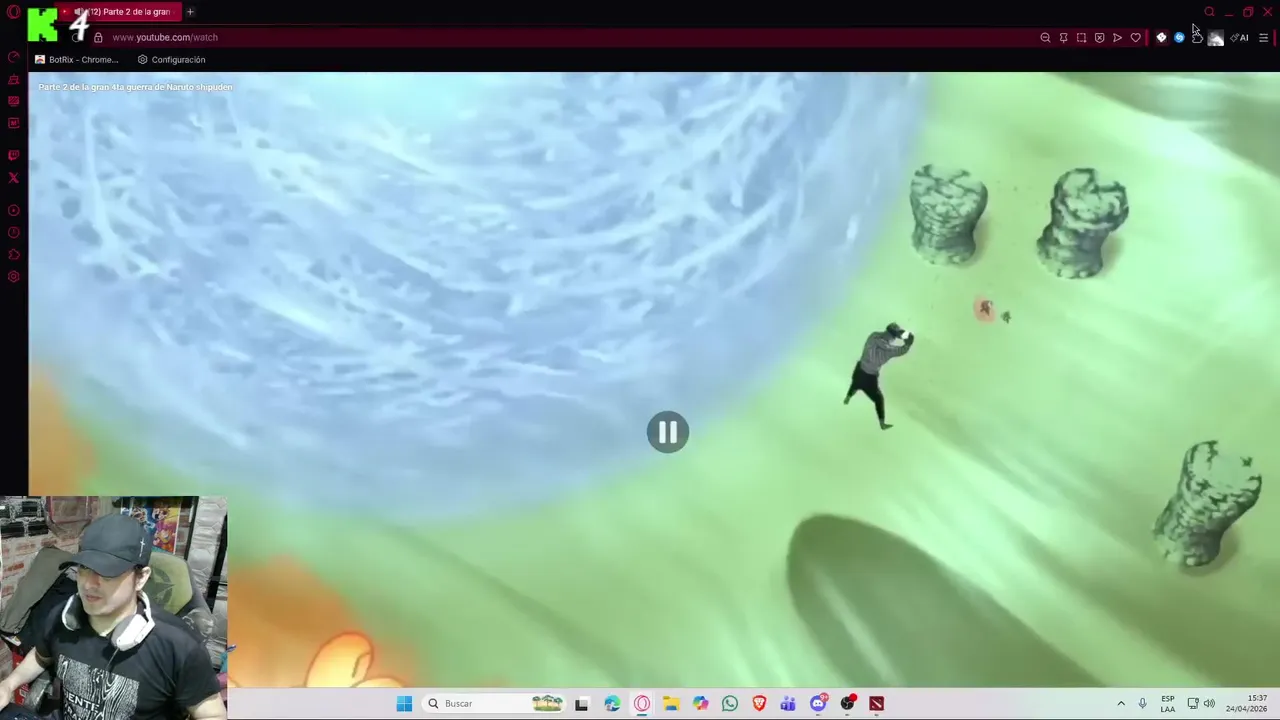This screenshot has width=1280, height=720.
Task: Click the padlock site info icon
Action: click(98, 37)
